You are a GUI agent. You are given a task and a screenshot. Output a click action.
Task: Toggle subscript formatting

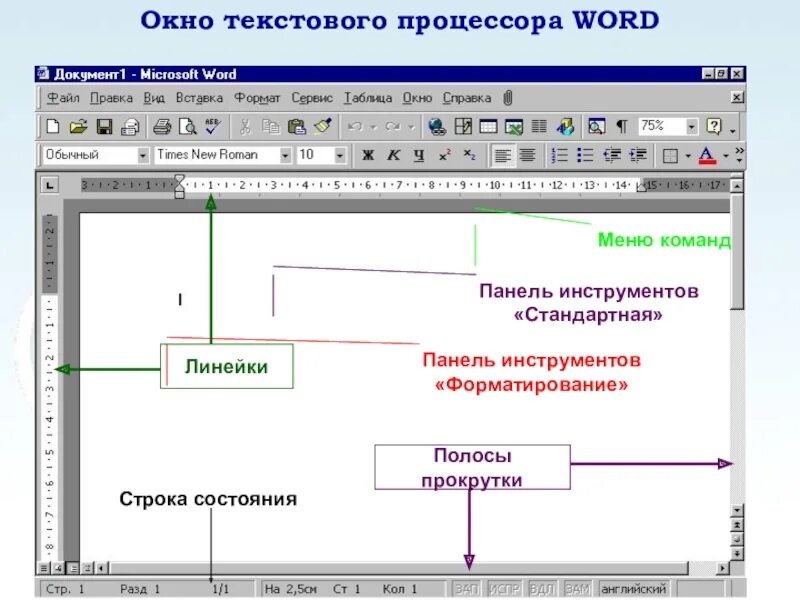(x=469, y=155)
